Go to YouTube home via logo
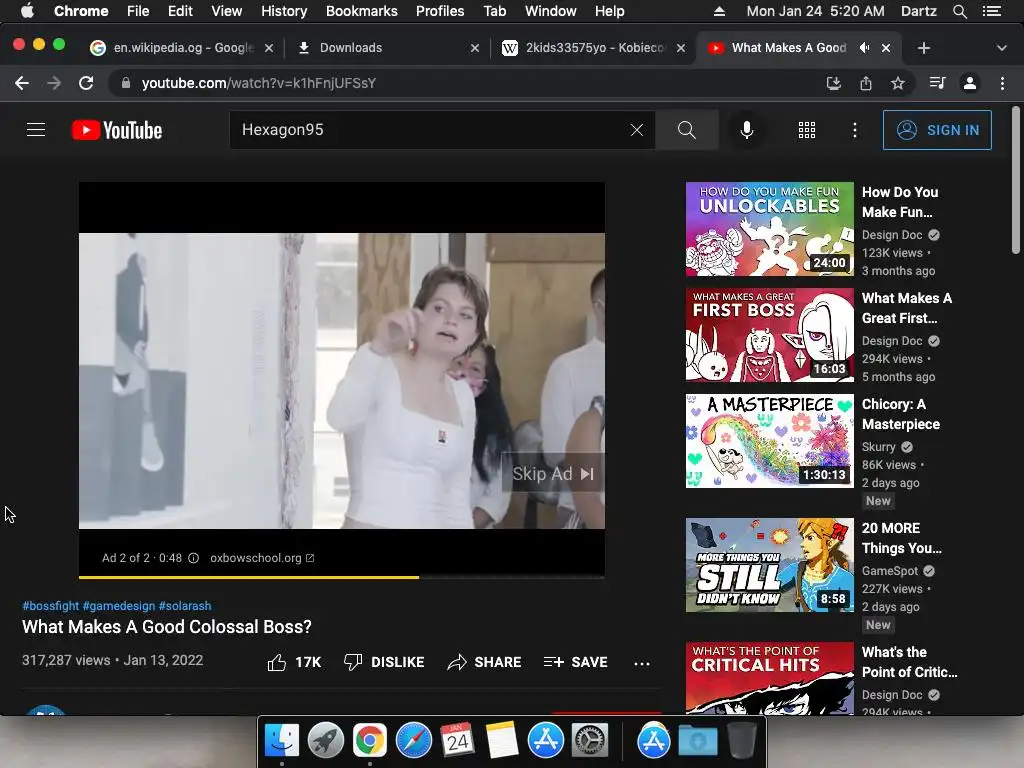The image size is (1024, 768). (x=117, y=130)
